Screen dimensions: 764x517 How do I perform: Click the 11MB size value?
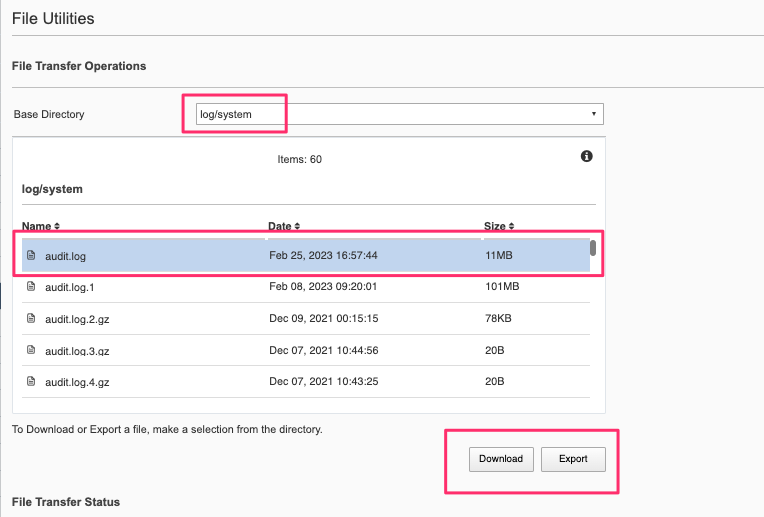coord(498,255)
